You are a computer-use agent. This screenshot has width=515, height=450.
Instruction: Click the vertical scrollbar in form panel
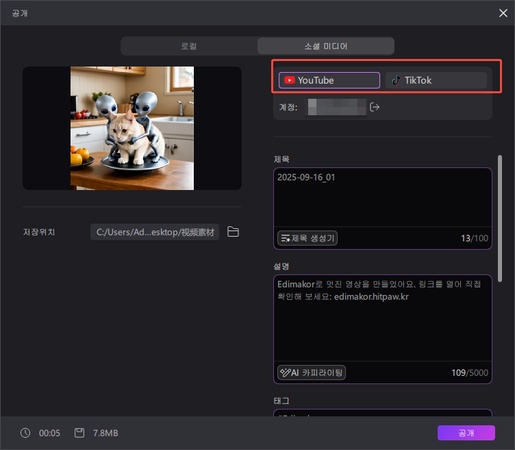[x=500, y=219]
